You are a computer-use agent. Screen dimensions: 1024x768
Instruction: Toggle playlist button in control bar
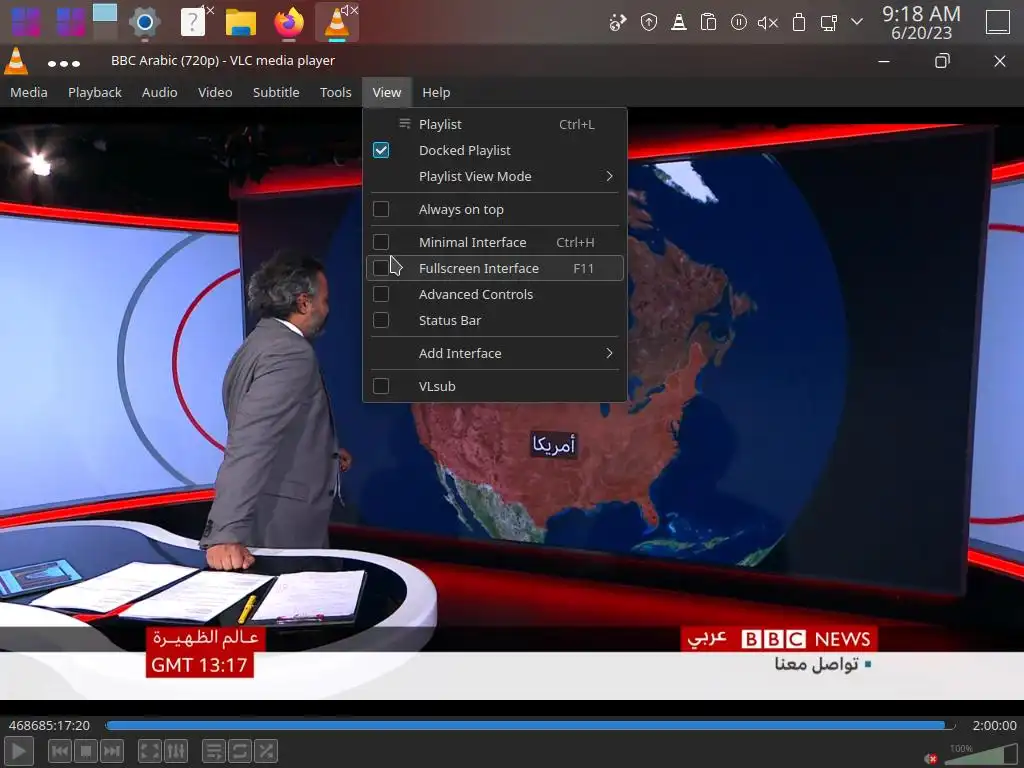click(214, 751)
